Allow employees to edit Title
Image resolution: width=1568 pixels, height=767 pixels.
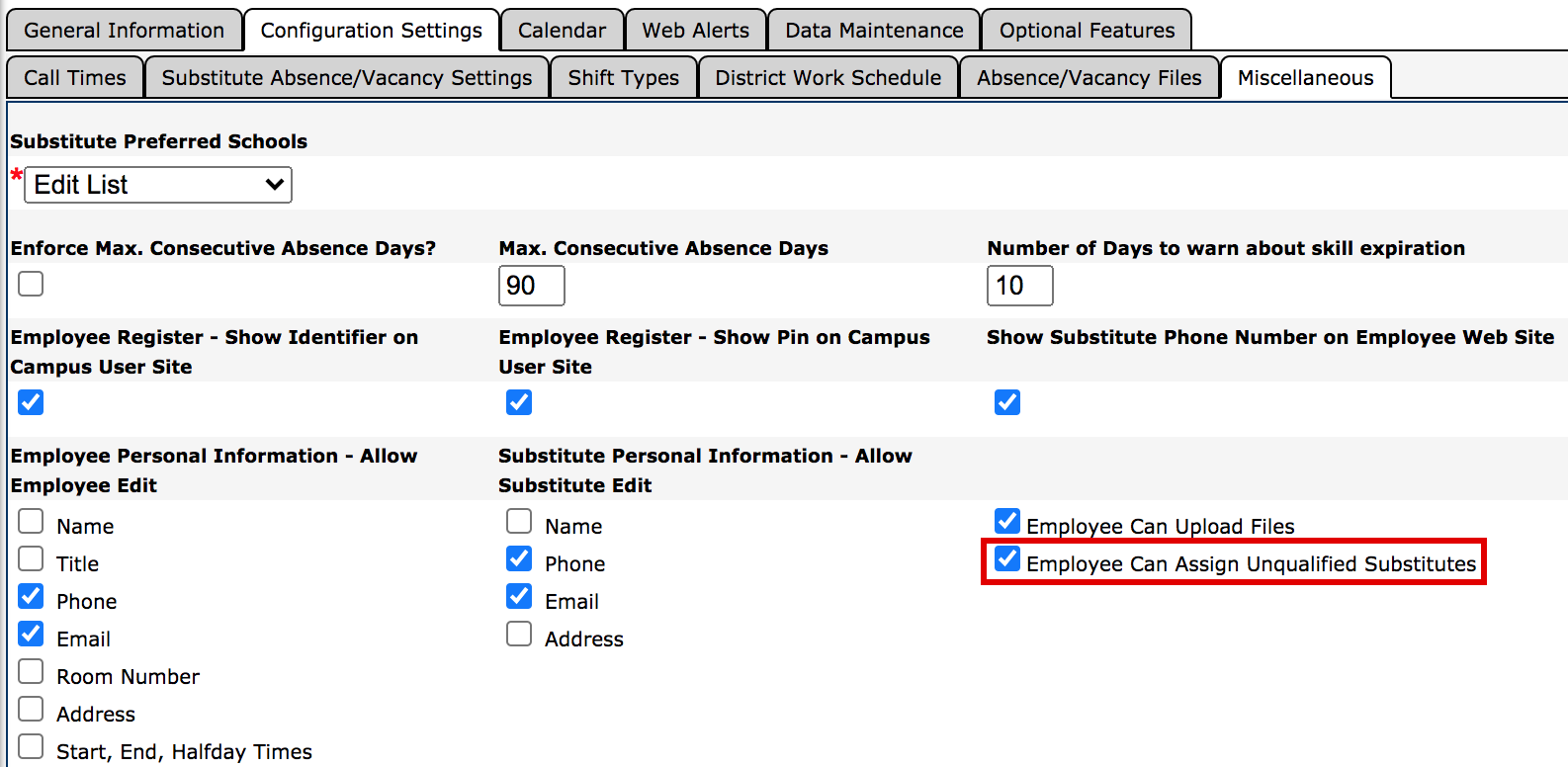pos(31,559)
